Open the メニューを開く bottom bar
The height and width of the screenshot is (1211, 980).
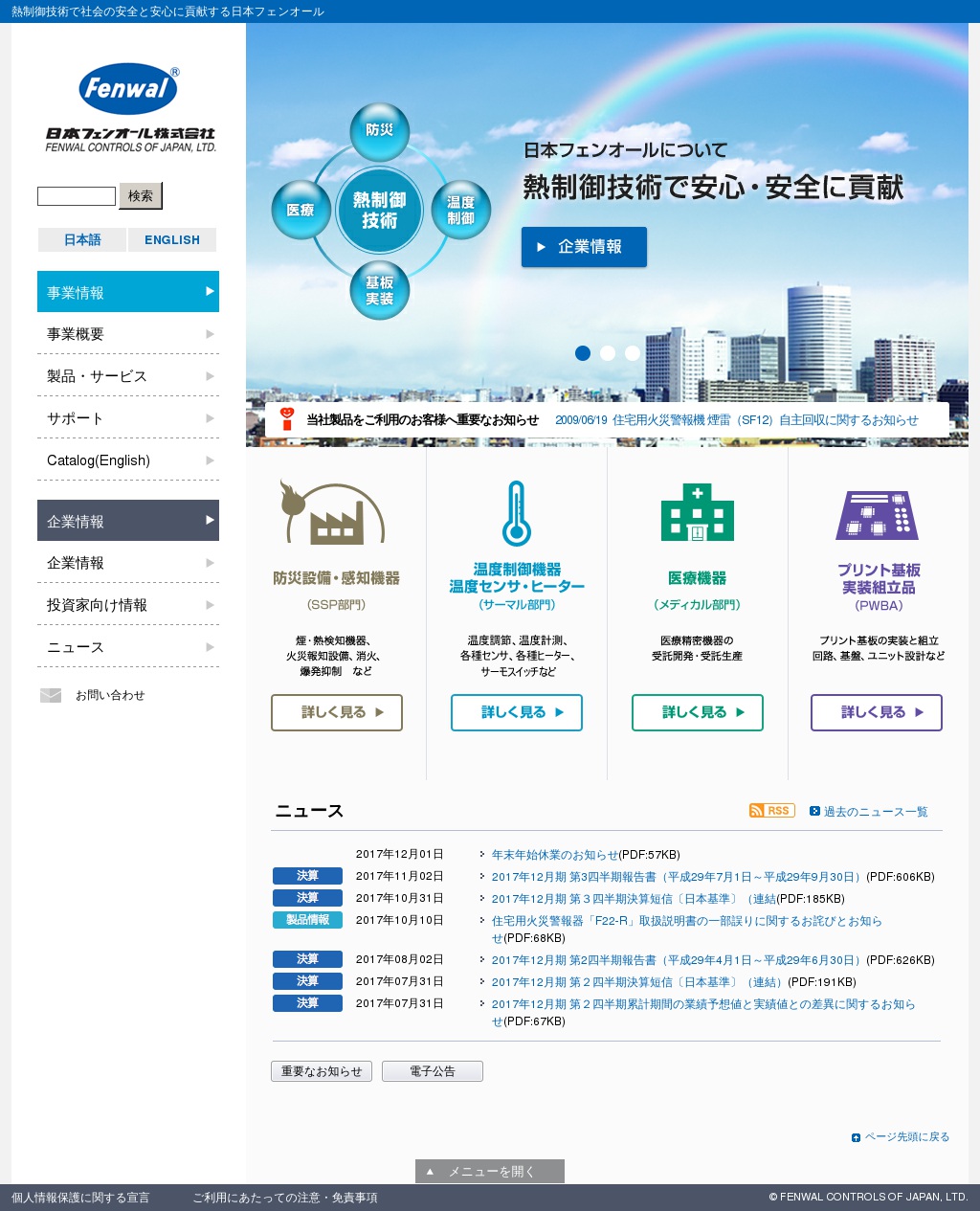[x=490, y=1172]
